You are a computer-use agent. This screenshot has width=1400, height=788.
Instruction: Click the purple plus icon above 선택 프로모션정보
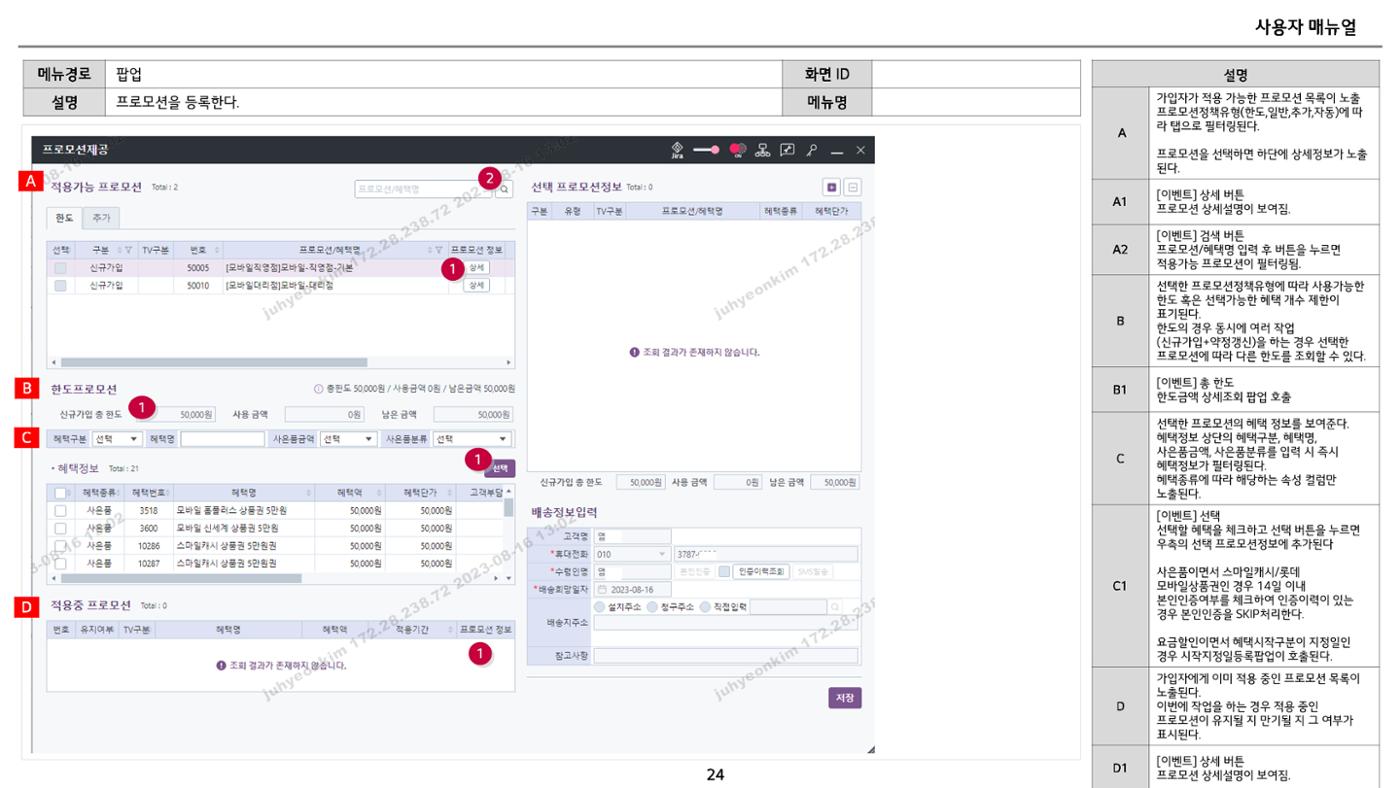point(831,187)
